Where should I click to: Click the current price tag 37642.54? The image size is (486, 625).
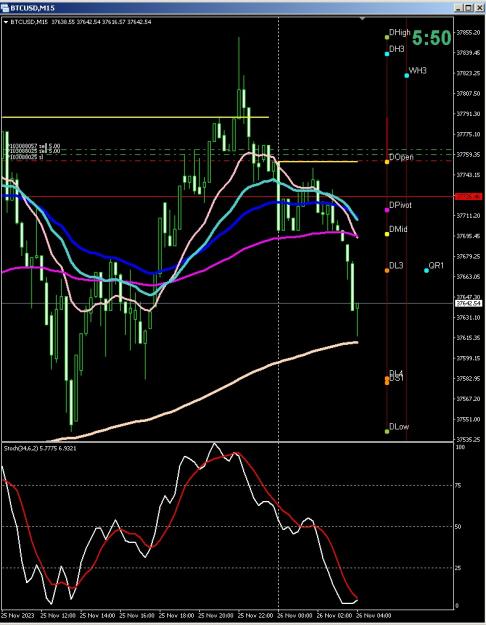[x=469, y=304]
